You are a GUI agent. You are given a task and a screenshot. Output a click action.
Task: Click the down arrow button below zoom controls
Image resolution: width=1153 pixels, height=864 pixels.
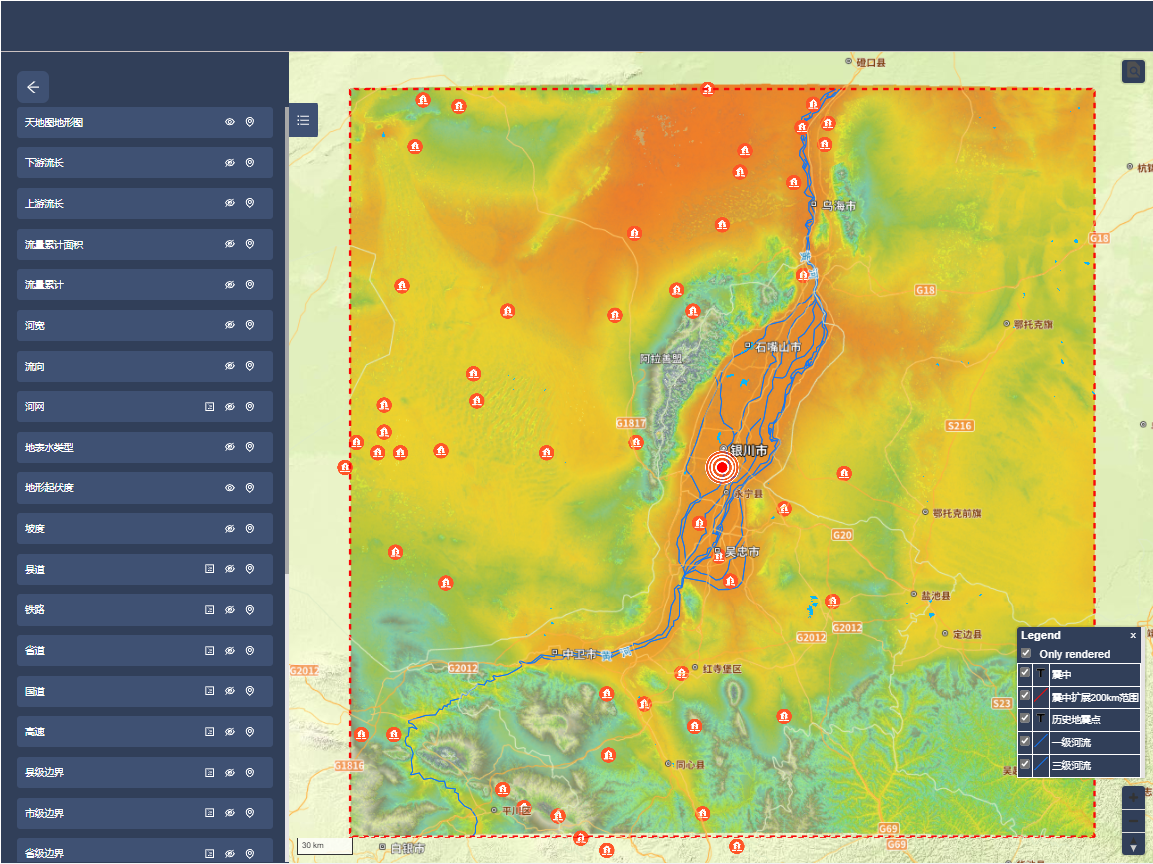(1133, 848)
